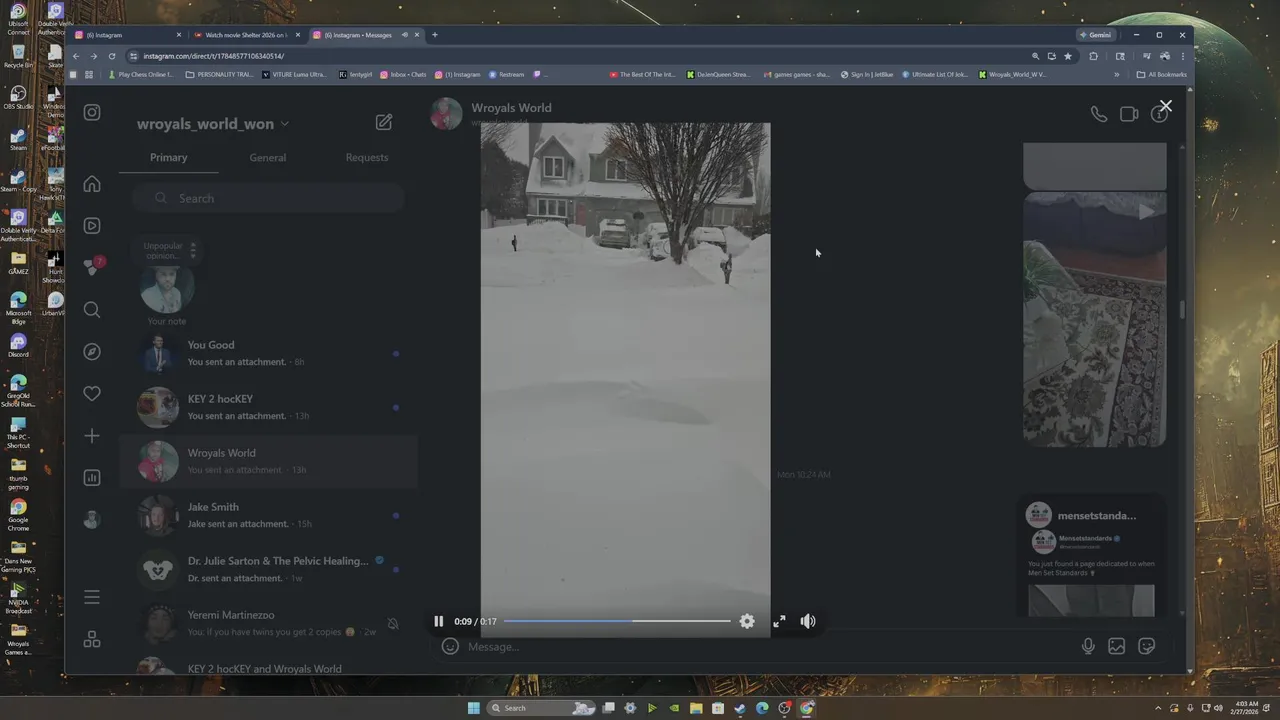This screenshot has width=1280, height=720.
Task: Open Chrome three-dot menu
Action: coord(1182,56)
